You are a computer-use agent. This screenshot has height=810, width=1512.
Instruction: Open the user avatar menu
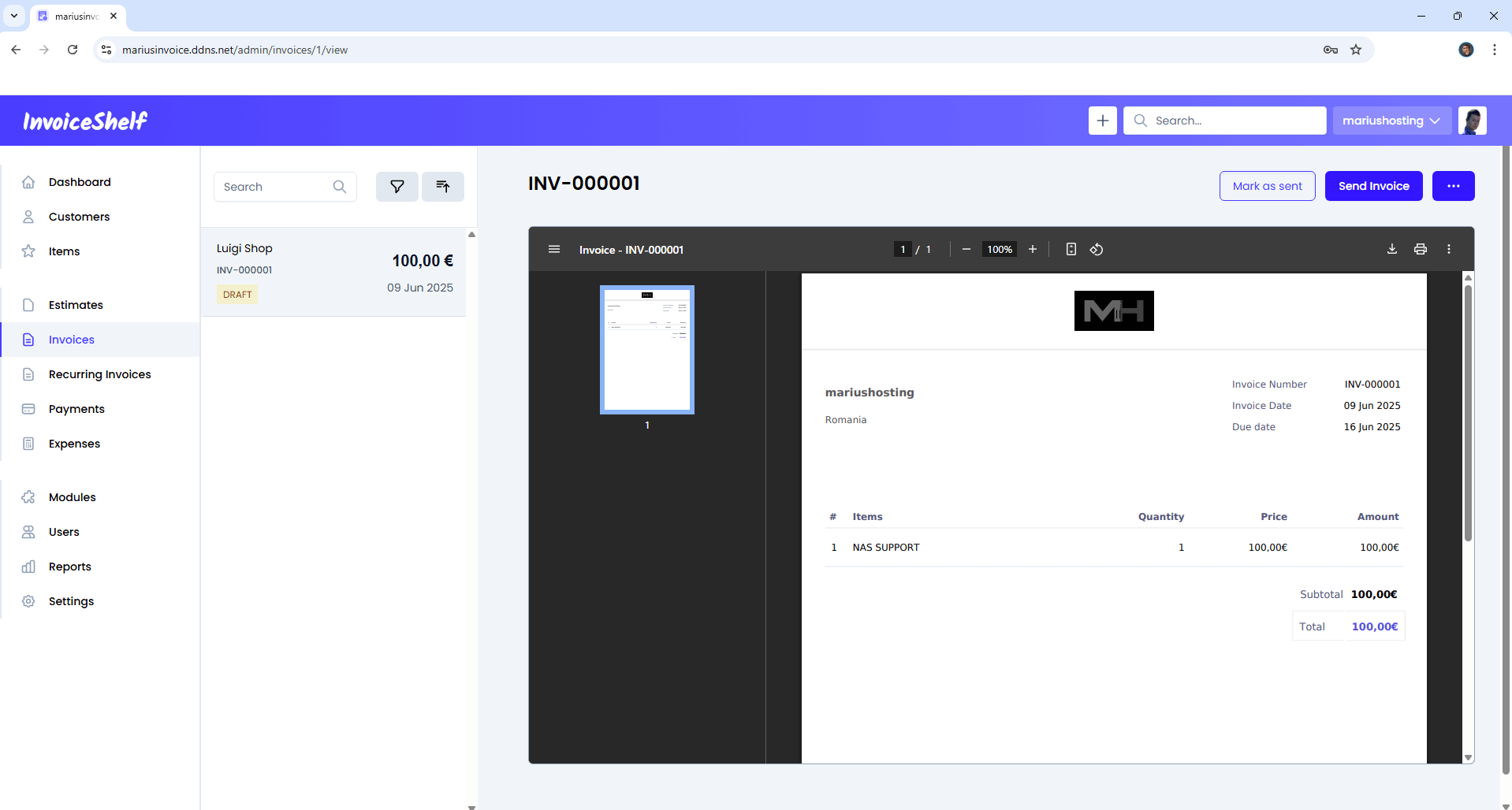(1472, 121)
